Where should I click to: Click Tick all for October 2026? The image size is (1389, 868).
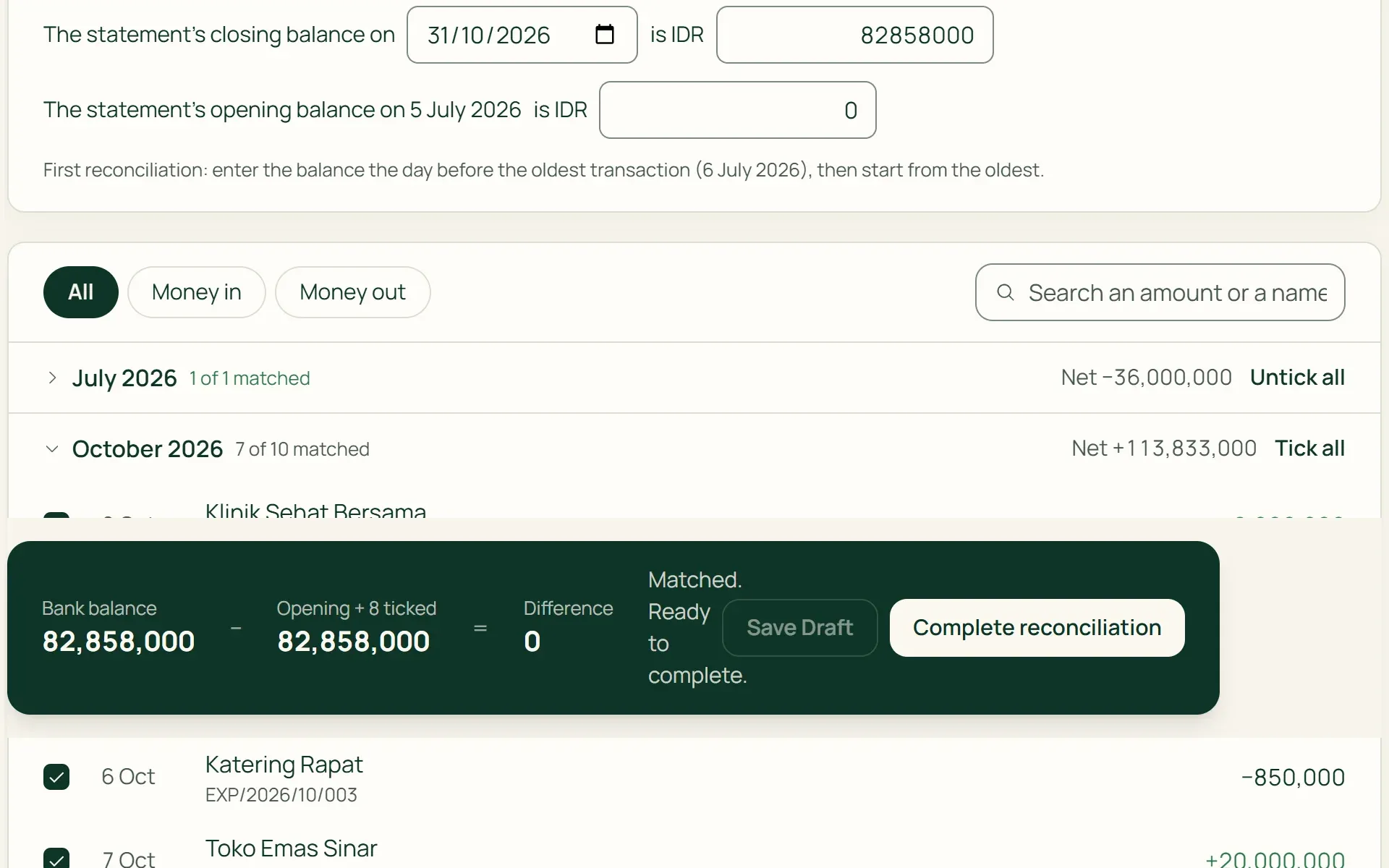pos(1309,448)
